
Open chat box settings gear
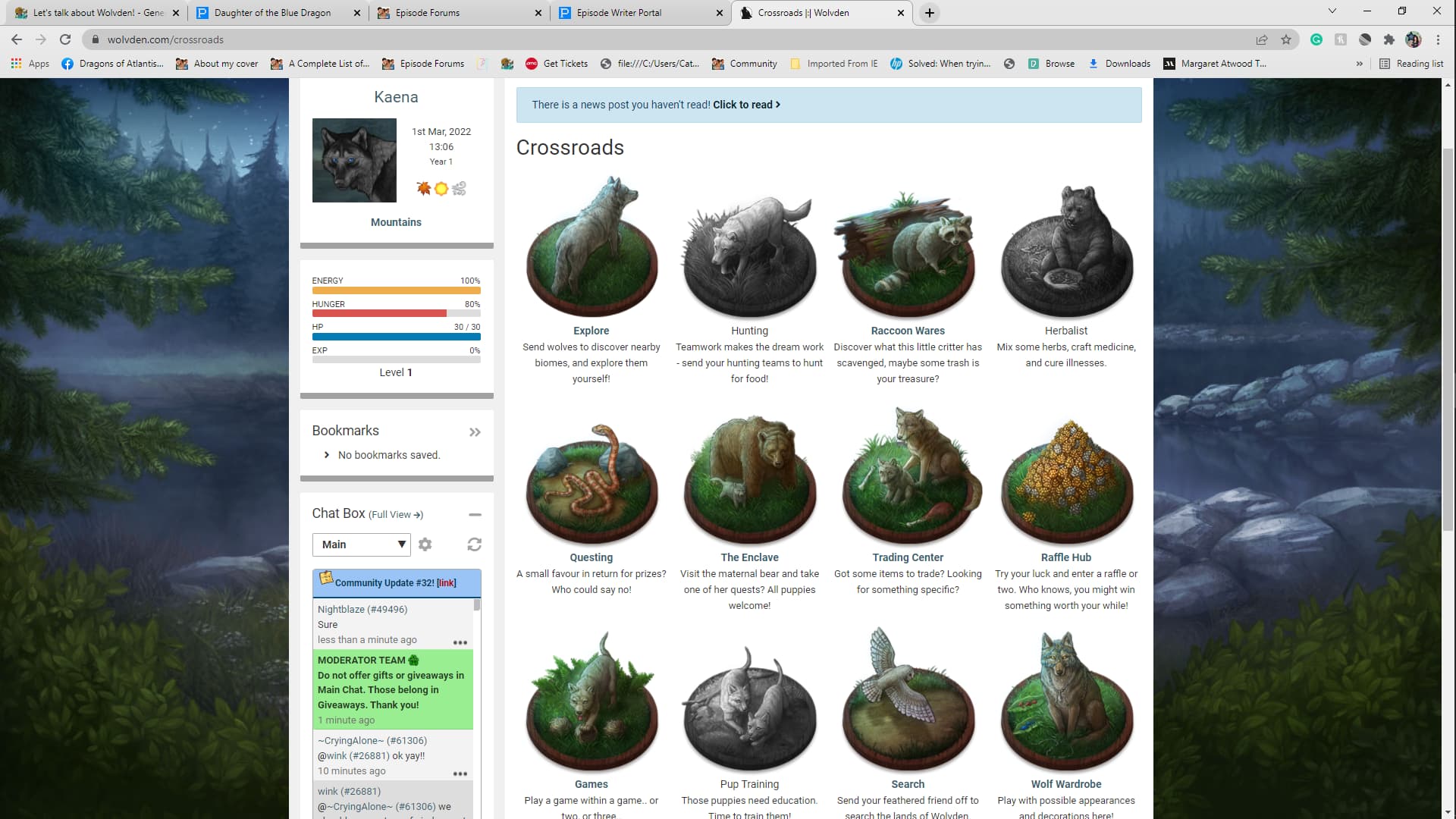pos(425,544)
